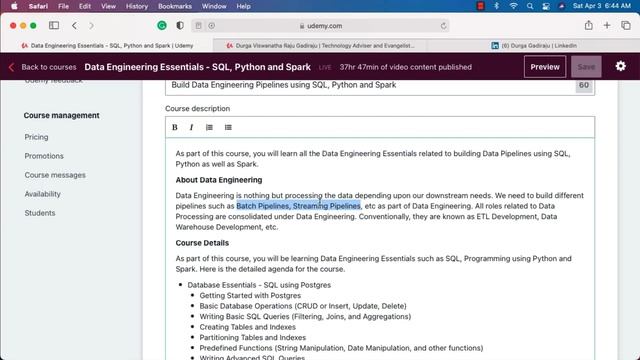Insert numbered list in description editor

209,127
